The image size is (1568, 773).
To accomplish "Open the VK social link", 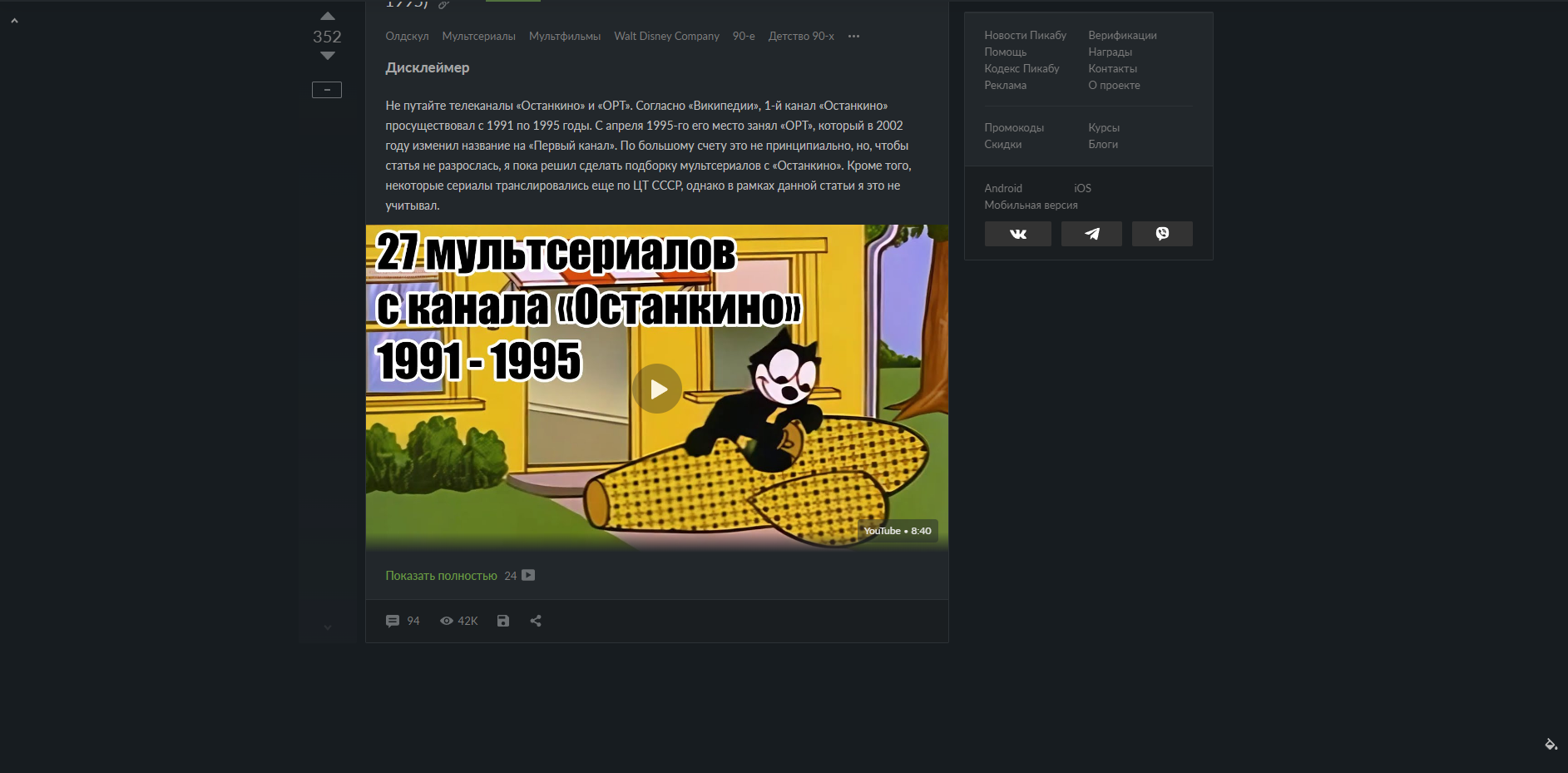I will [x=1018, y=234].
